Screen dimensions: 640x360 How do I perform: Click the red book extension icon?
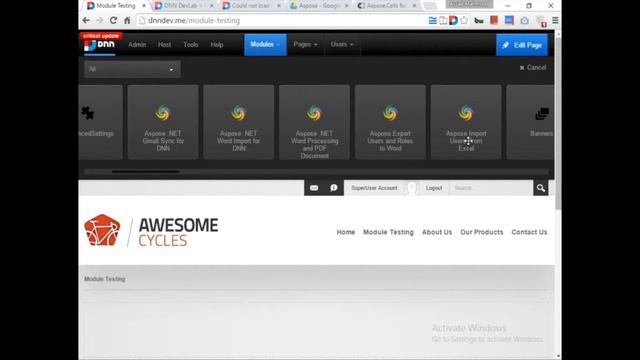(494, 20)
